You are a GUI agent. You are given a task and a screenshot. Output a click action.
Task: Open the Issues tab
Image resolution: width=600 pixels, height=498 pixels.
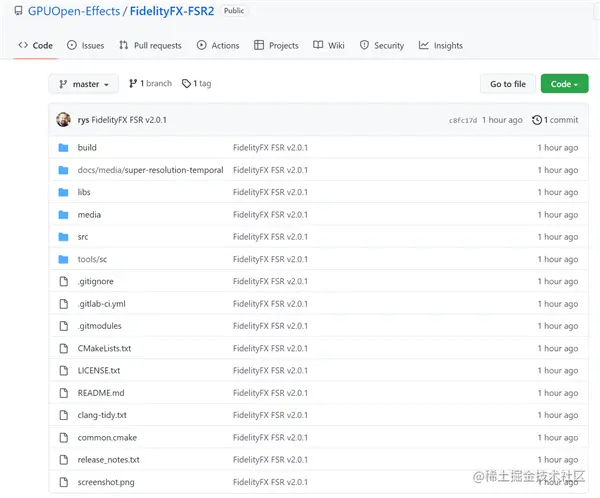click(85, 45)
